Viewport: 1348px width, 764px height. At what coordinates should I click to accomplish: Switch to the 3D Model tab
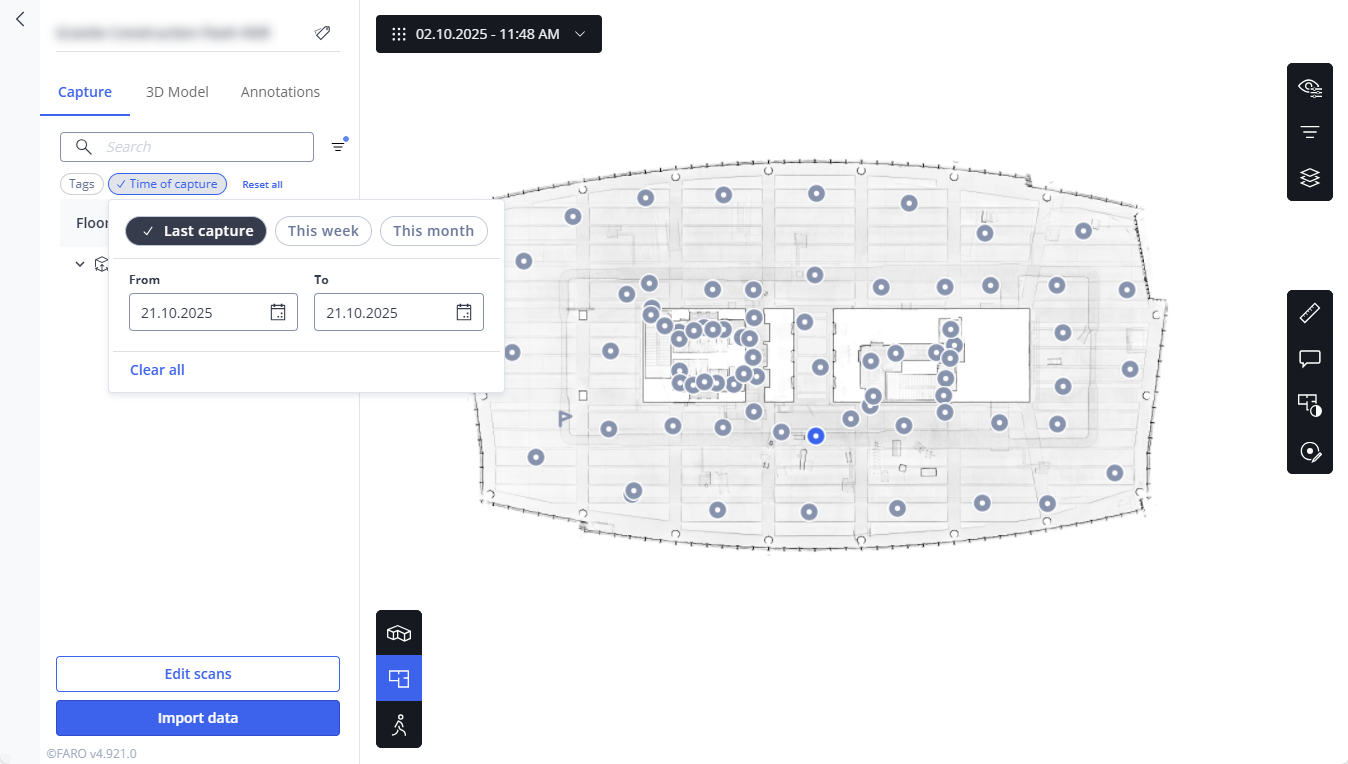[177, 92]
